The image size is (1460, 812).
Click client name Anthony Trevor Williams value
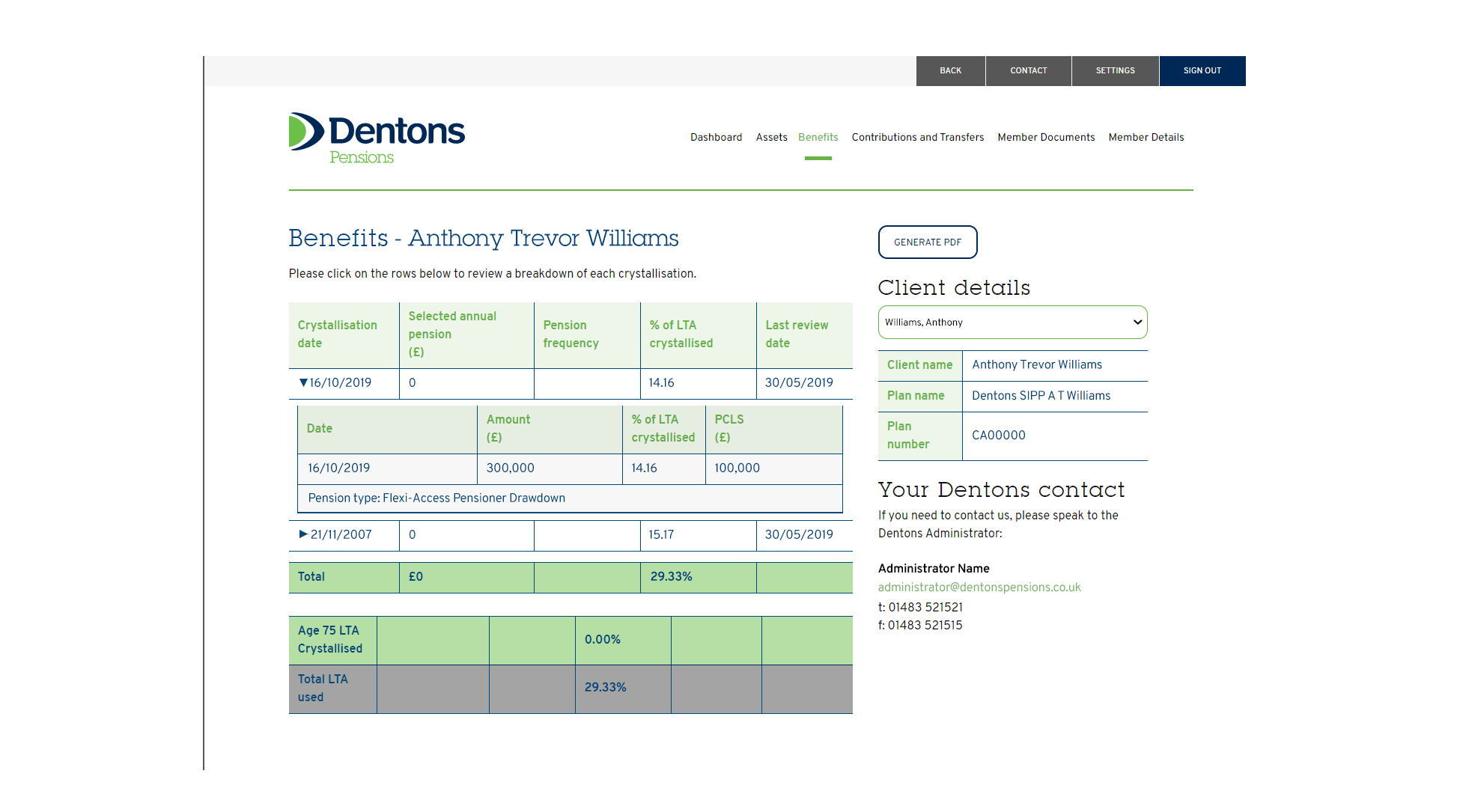click(1036, 364)
